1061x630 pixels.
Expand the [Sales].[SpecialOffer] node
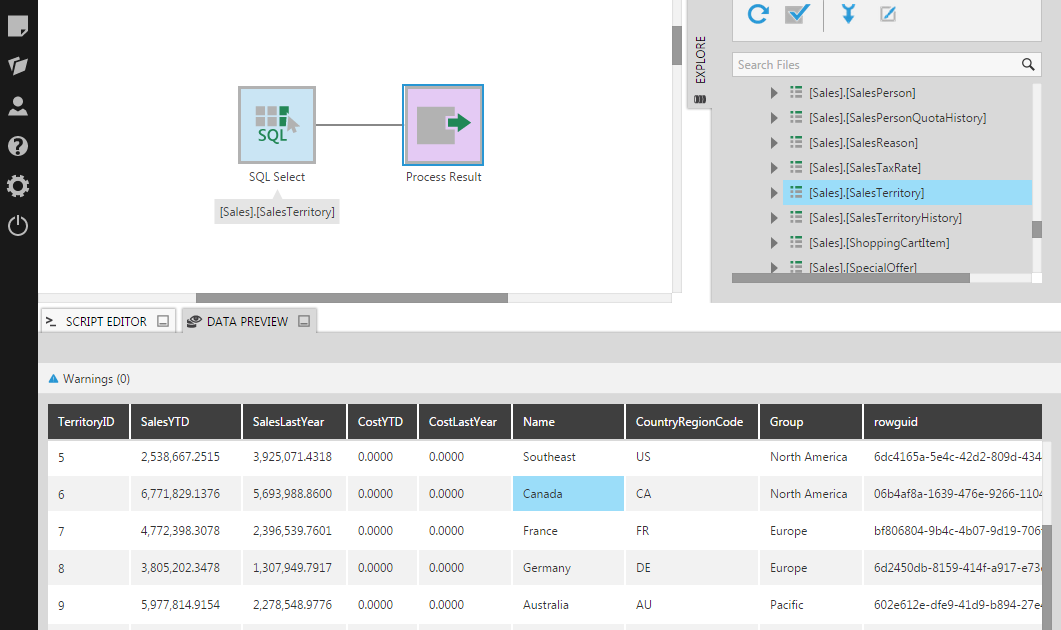(x=774, y=267)
